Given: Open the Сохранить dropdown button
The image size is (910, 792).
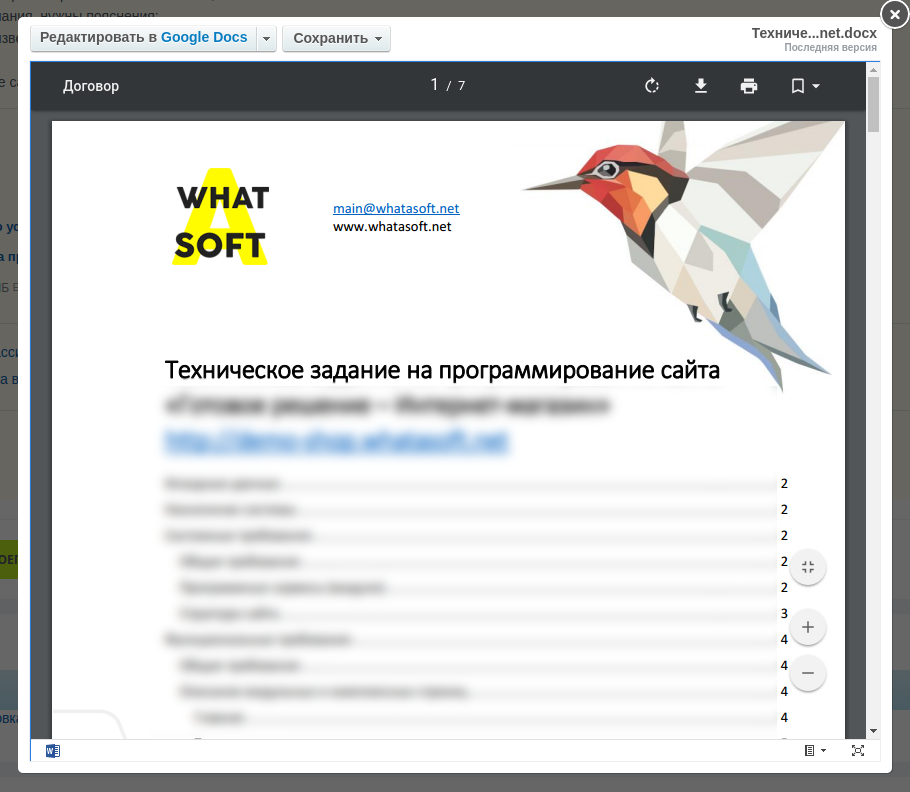Looking at the screenshot, I should point(336,39).
